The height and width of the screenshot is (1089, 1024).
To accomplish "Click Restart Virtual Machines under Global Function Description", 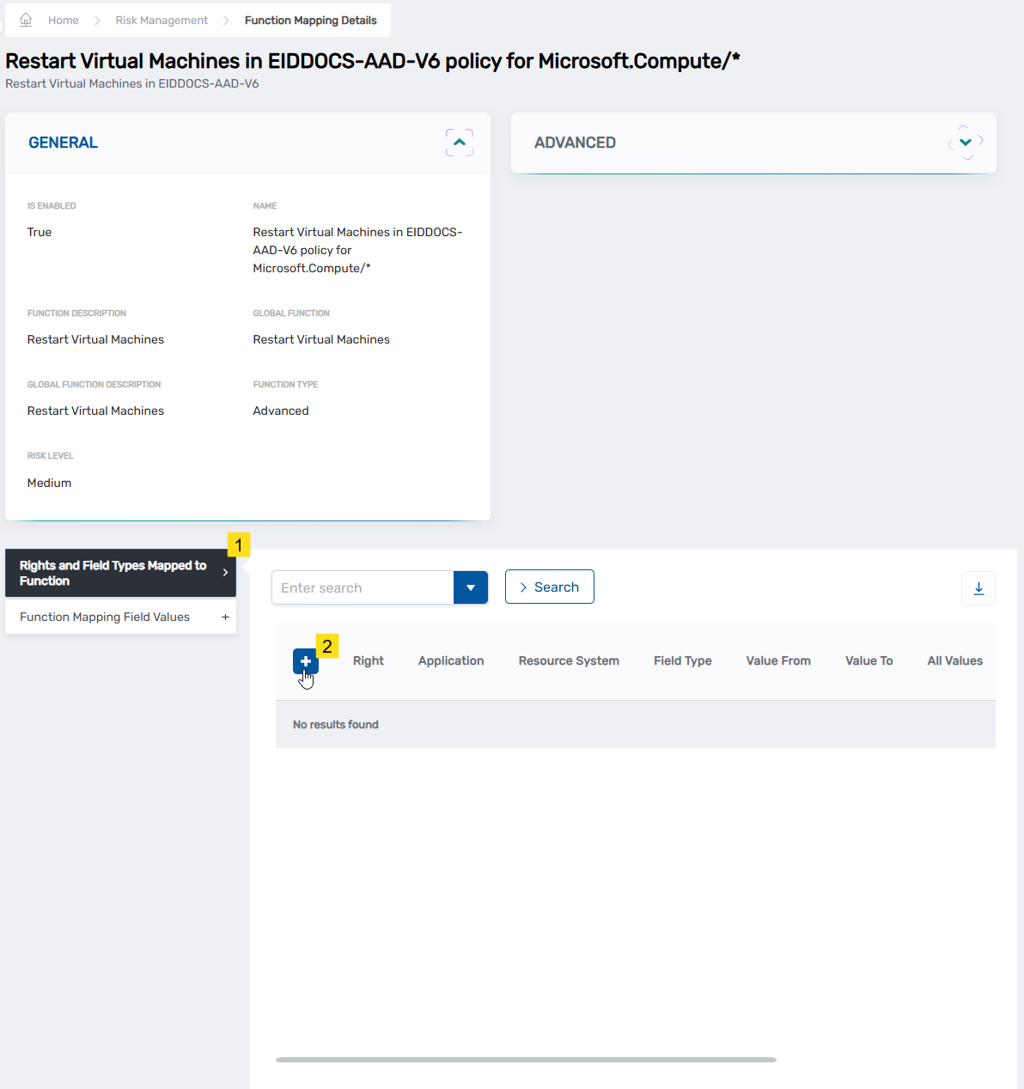I will (x=96, y=410).
